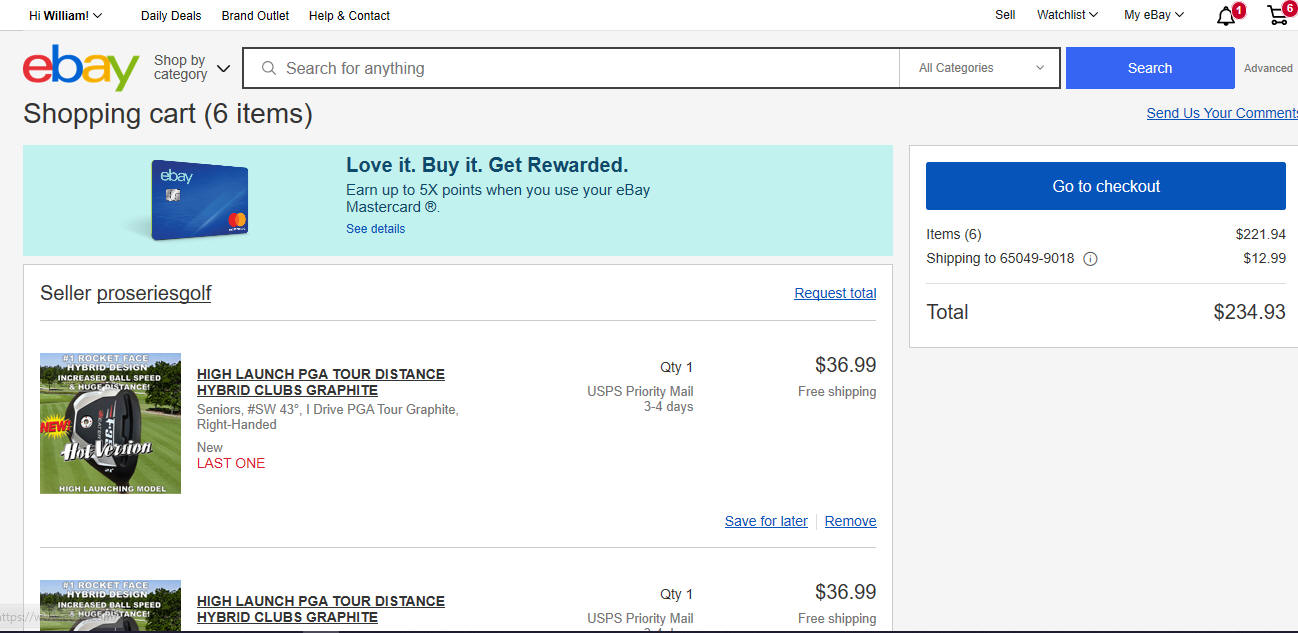Go to Brand Outlet

[x=255, y=16]
